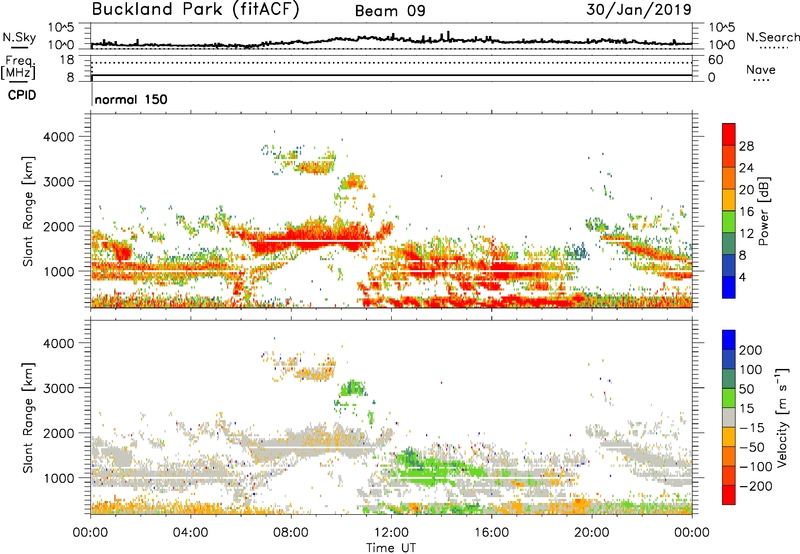Click the 2000 tick on velocity panel
The image size is (800, 554).
(59, 433)
